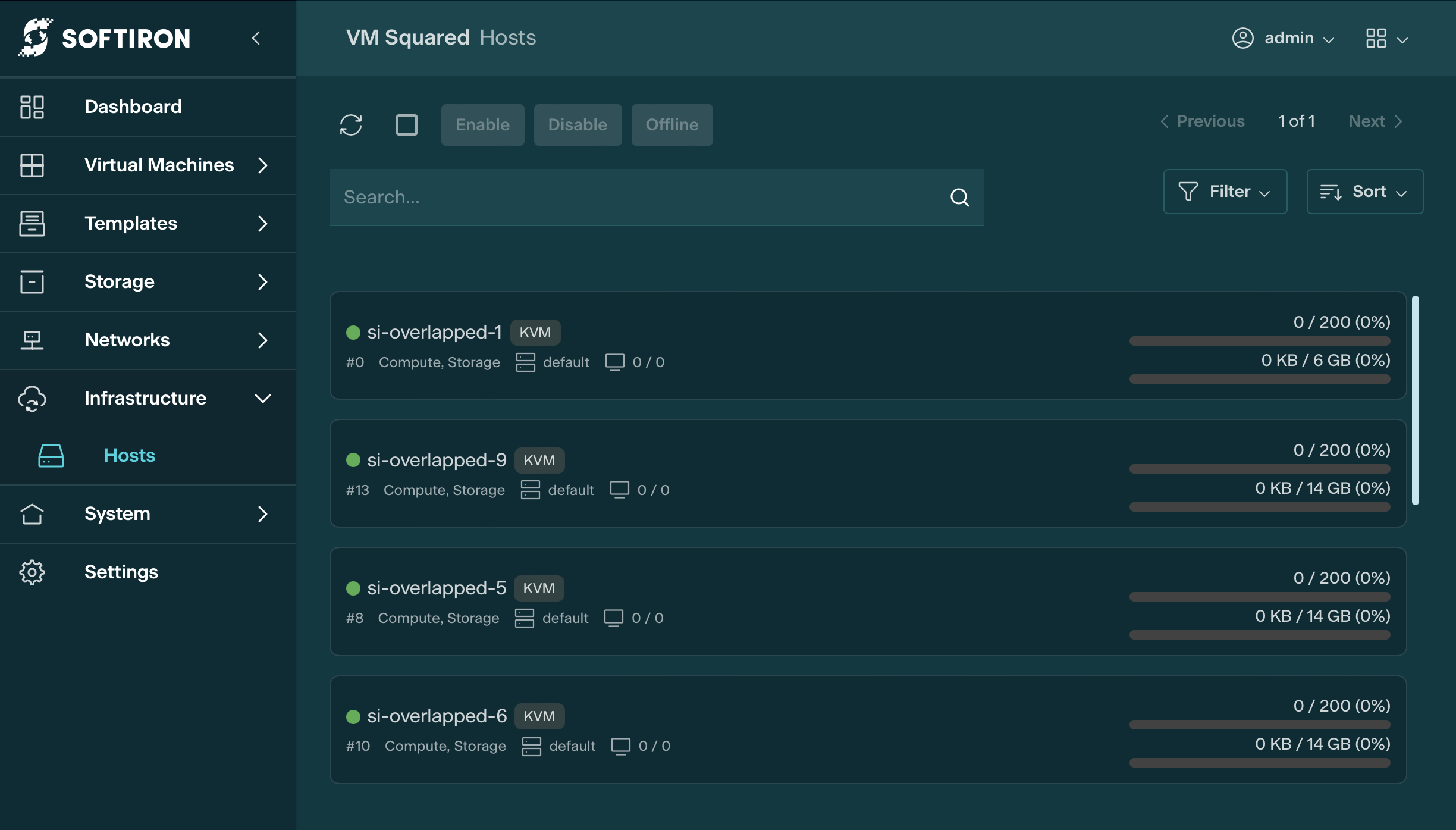Viewport: 1456px width, 830px height.
Task: Click the refresh hosts icon
Action: (351, 125)
